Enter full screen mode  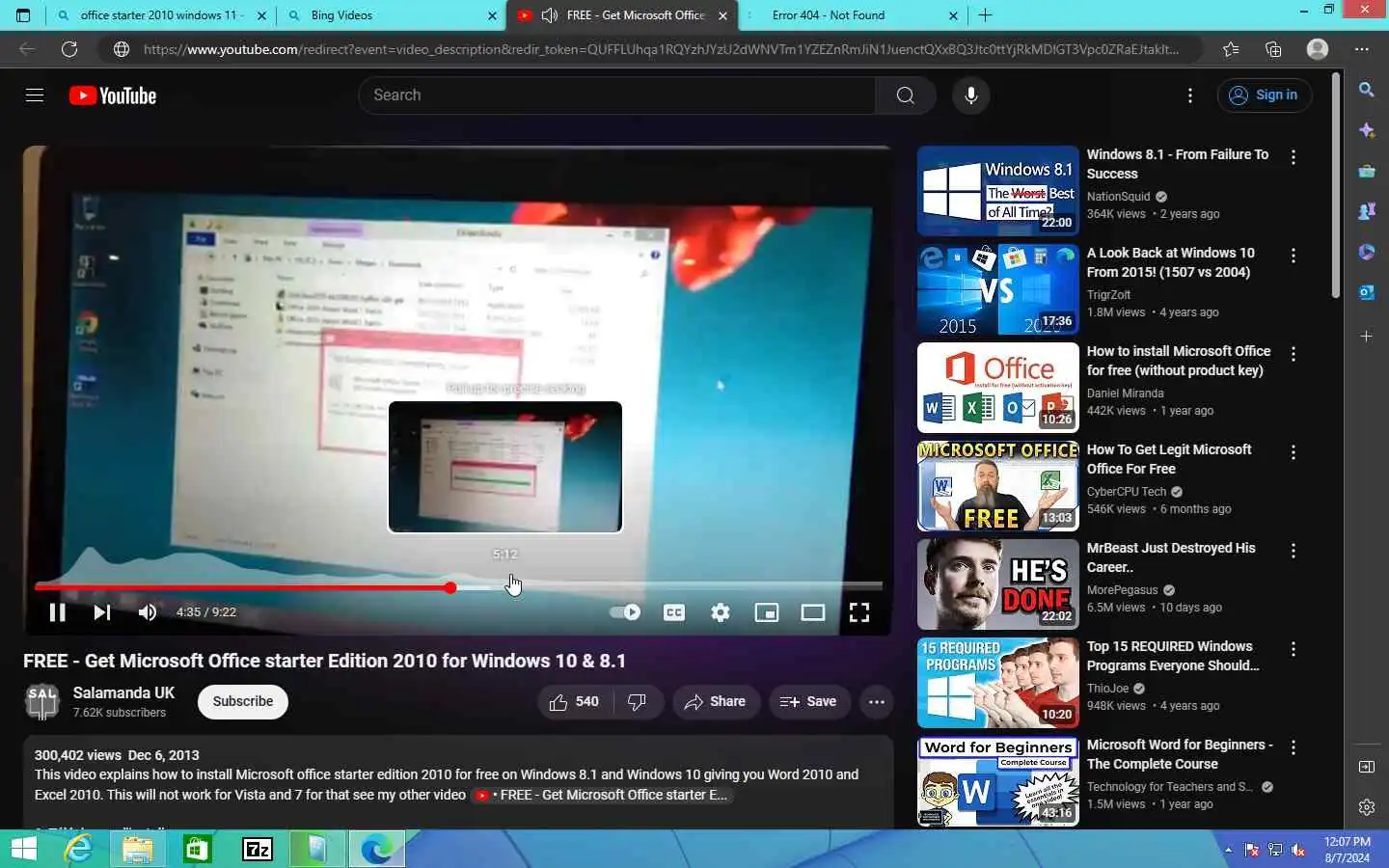tap(859, 612)
